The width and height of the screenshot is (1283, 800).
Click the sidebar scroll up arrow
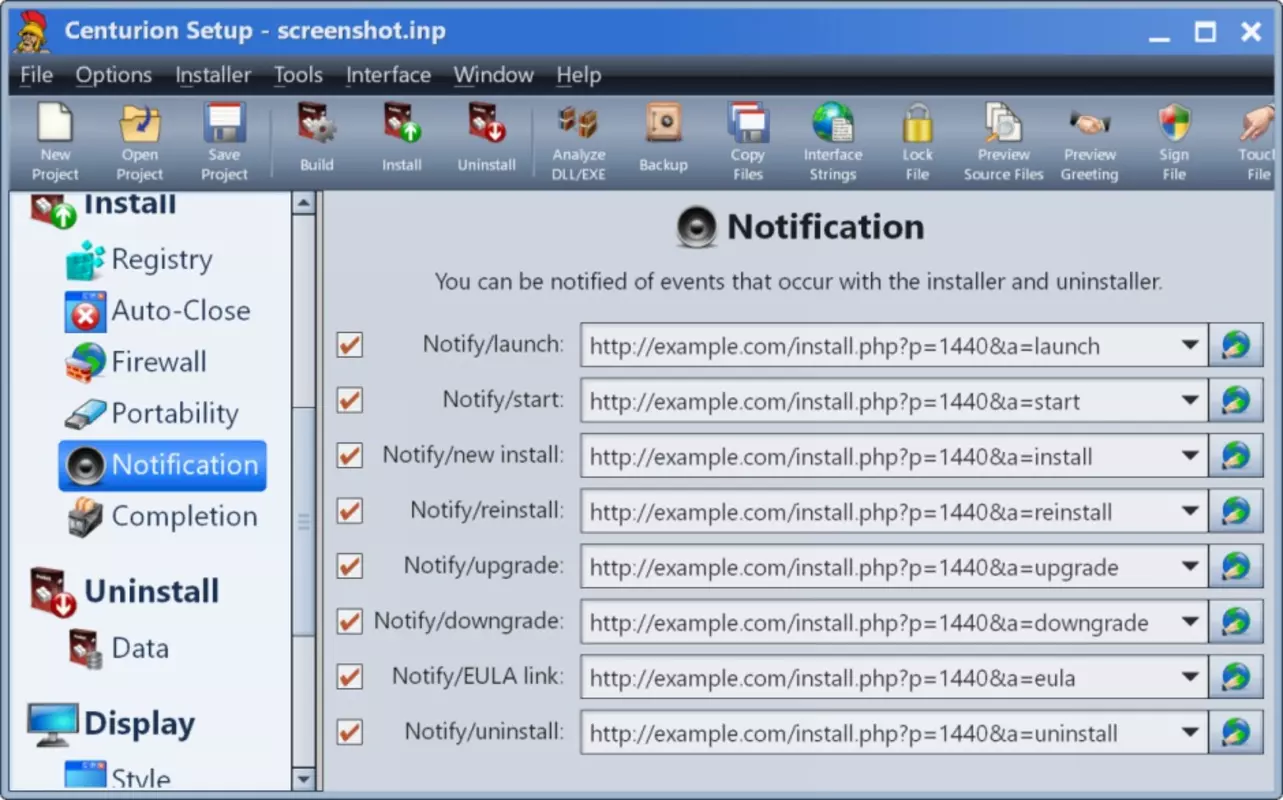click(x=304, y=203)
